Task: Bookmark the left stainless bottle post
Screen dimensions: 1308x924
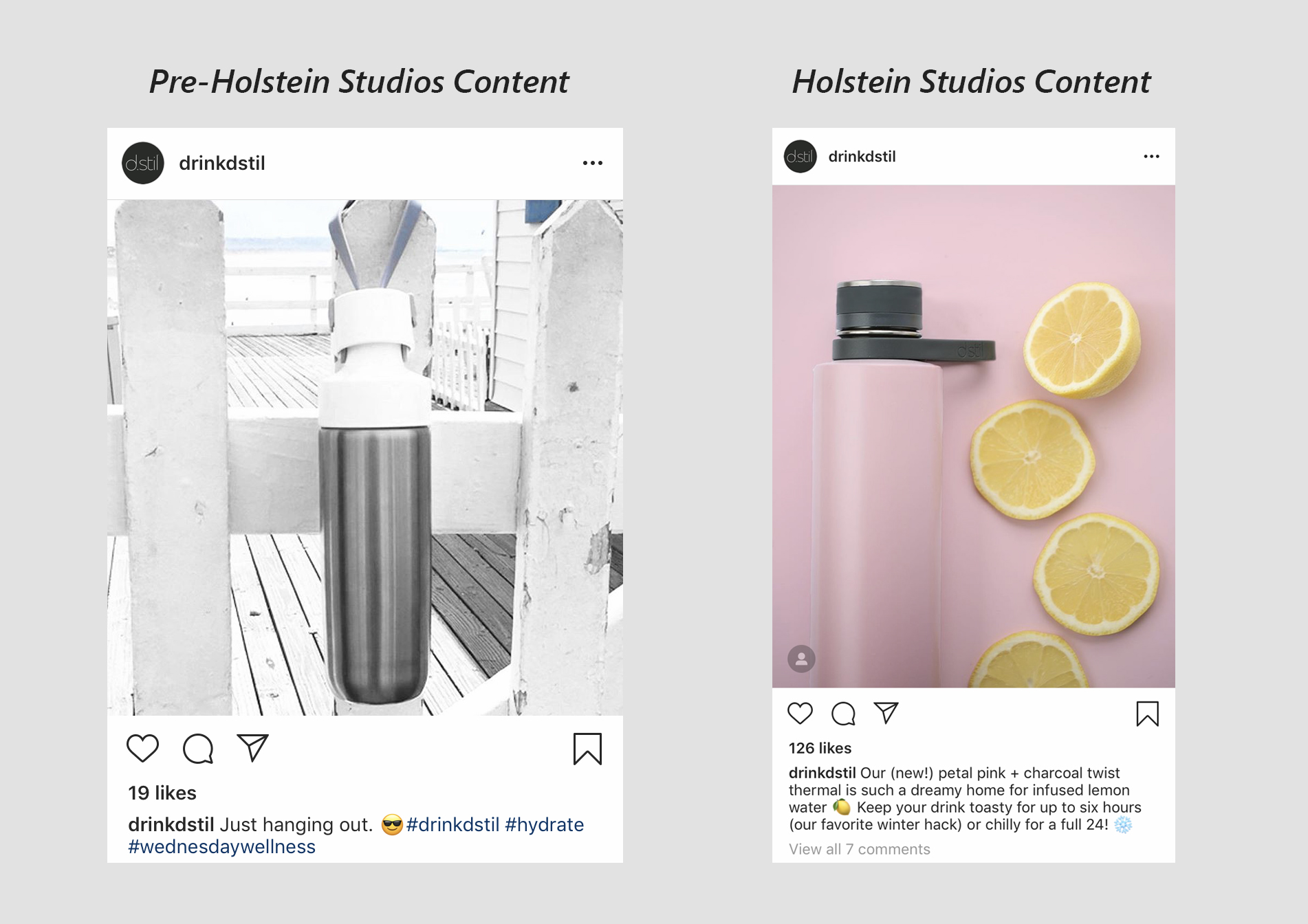Action: click(587, 749)
